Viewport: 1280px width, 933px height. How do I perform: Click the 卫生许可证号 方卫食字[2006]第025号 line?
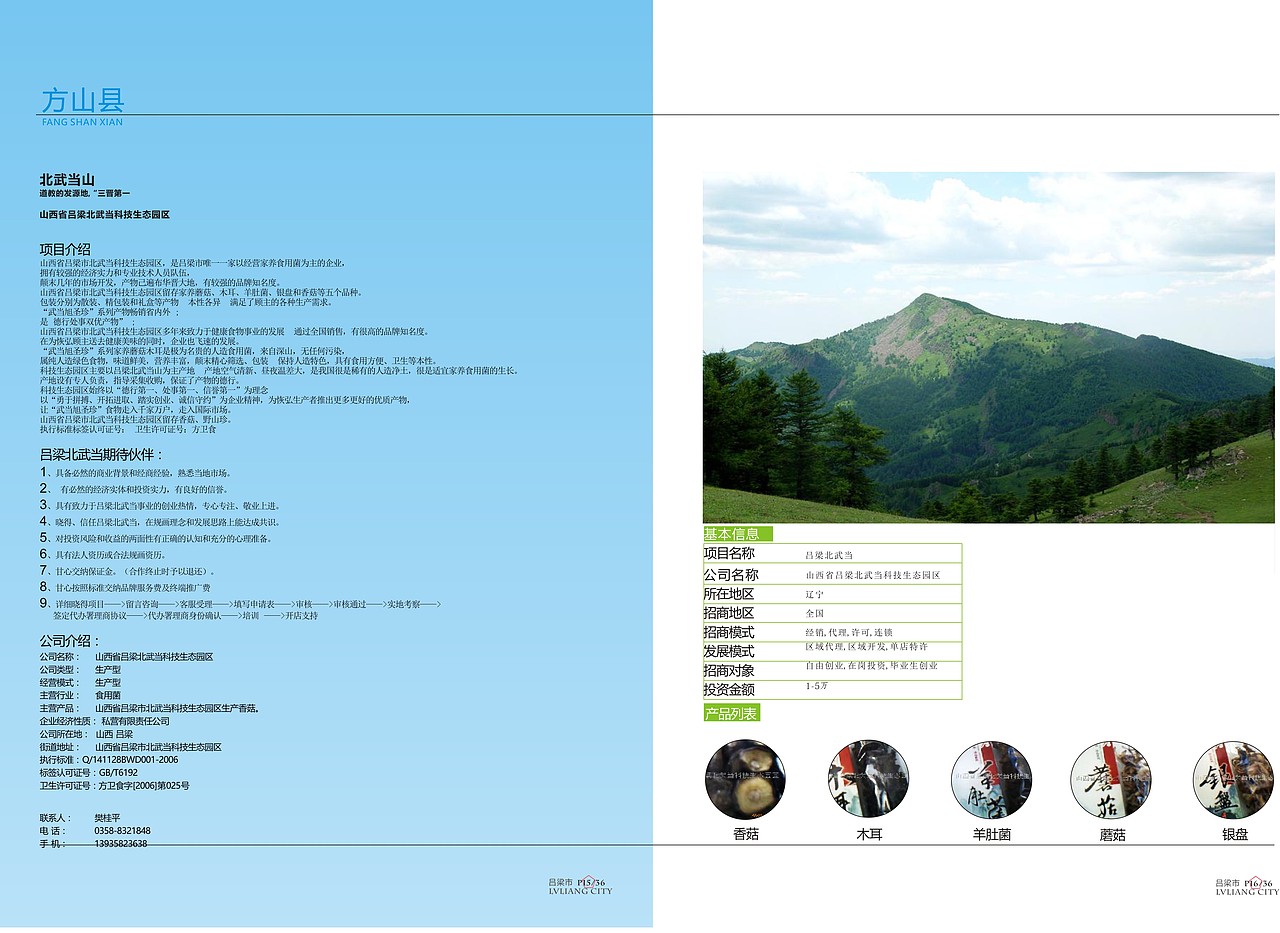click(x=115, y=786)
